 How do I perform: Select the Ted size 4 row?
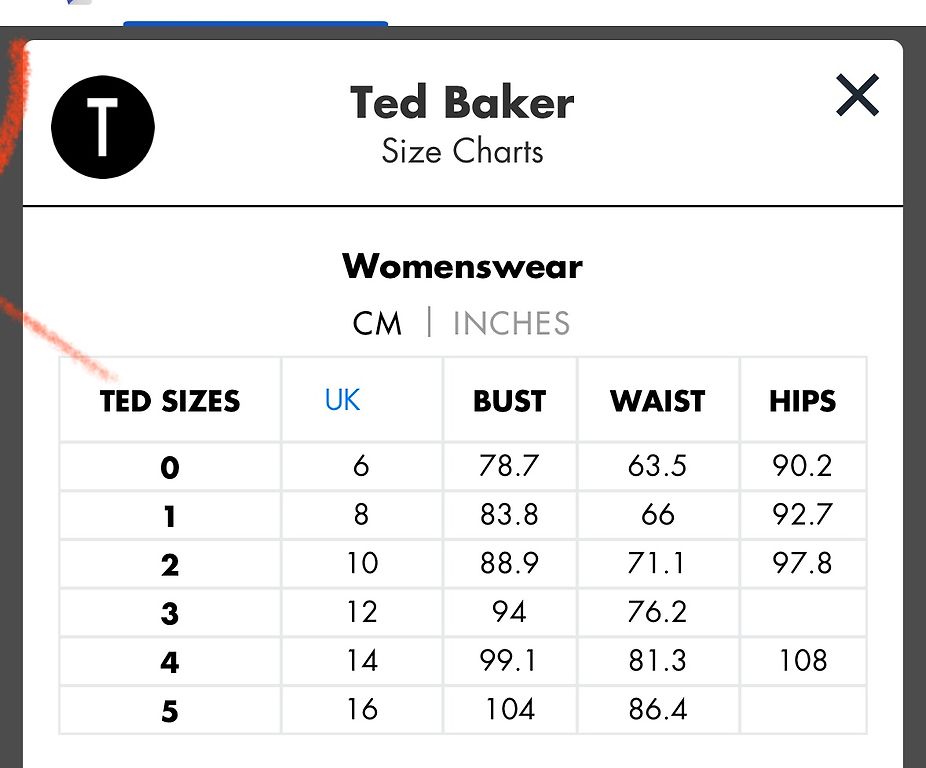(463, 661)
